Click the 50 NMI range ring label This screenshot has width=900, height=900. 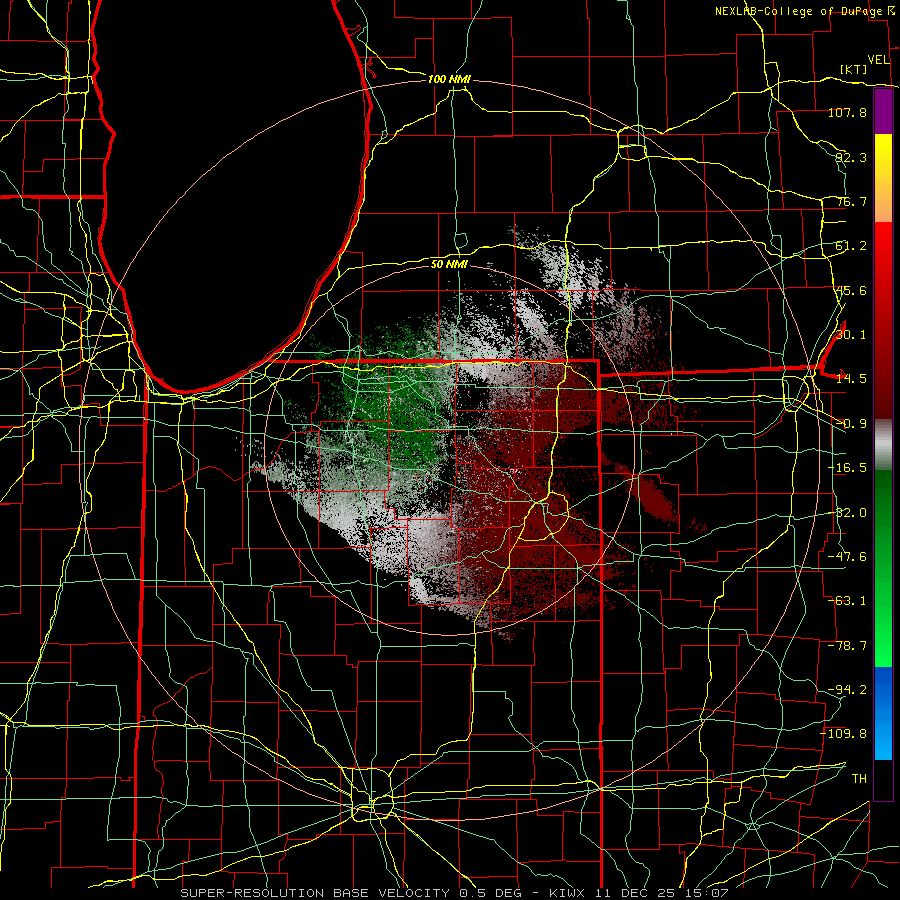(x=449, y=264)
